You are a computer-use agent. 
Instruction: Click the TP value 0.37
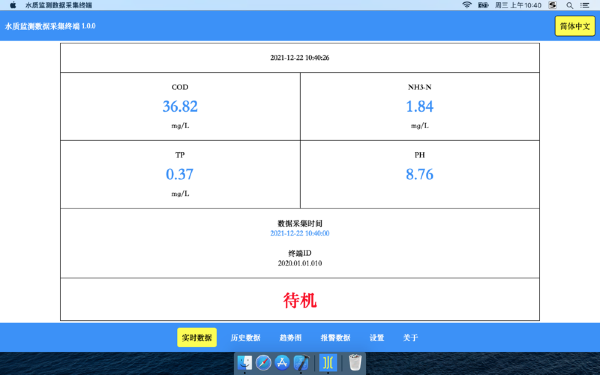coord(180,174)
